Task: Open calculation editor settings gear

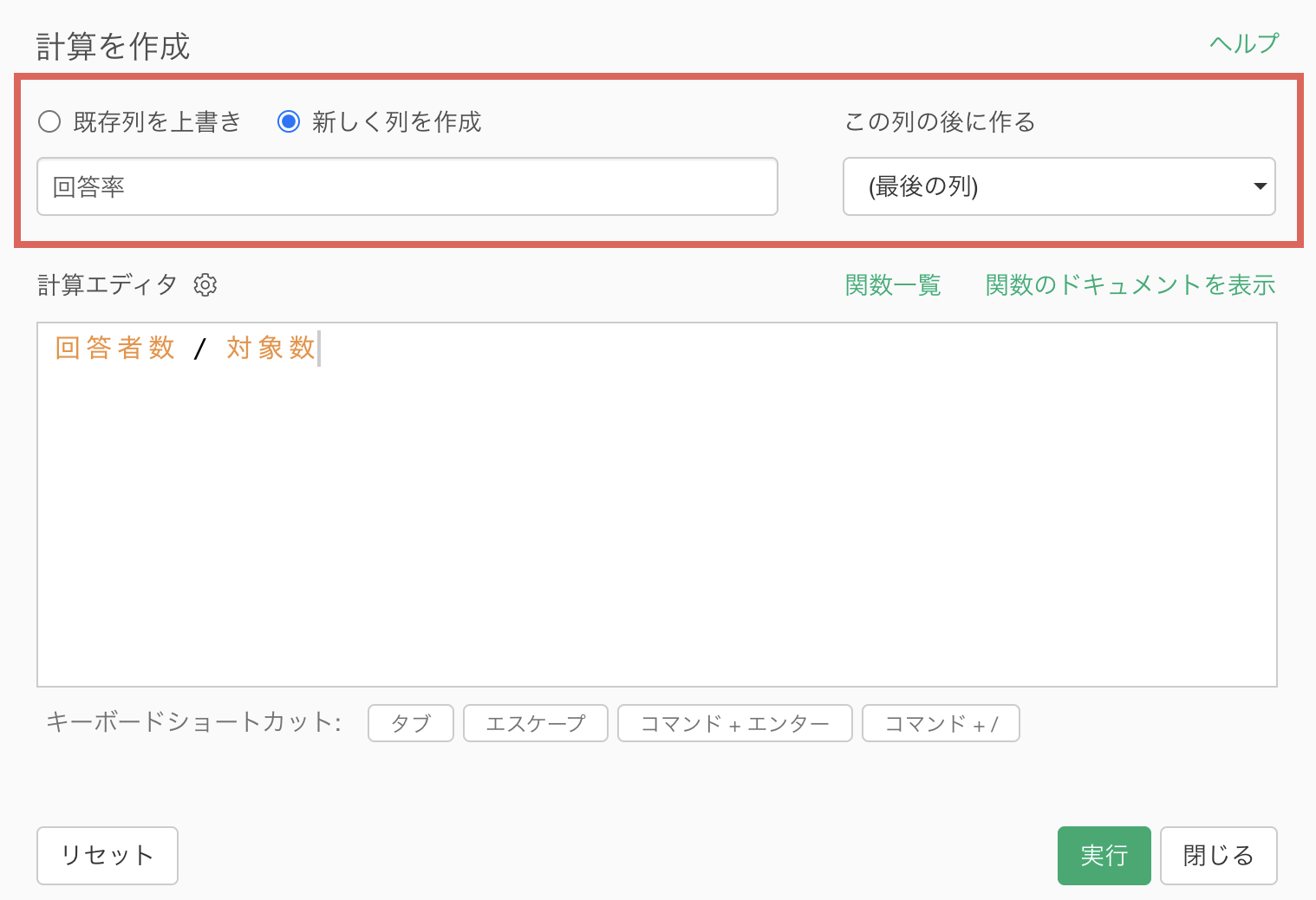Action: click(205, 284)
